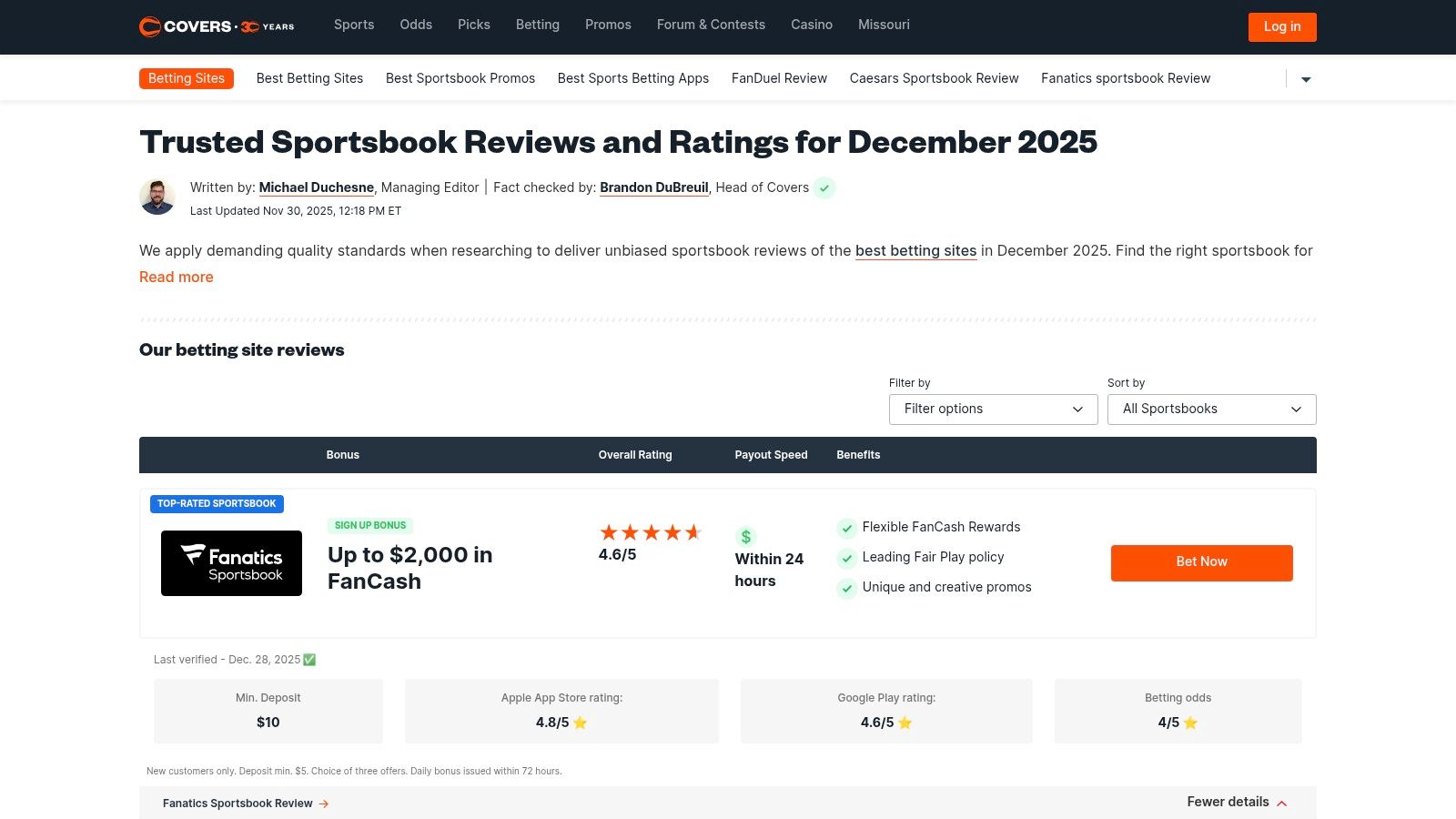Select the Best Sportsbook Promos tab
Screen dimensions: 1456x819
pyautogui.click(x=460, y=78)
